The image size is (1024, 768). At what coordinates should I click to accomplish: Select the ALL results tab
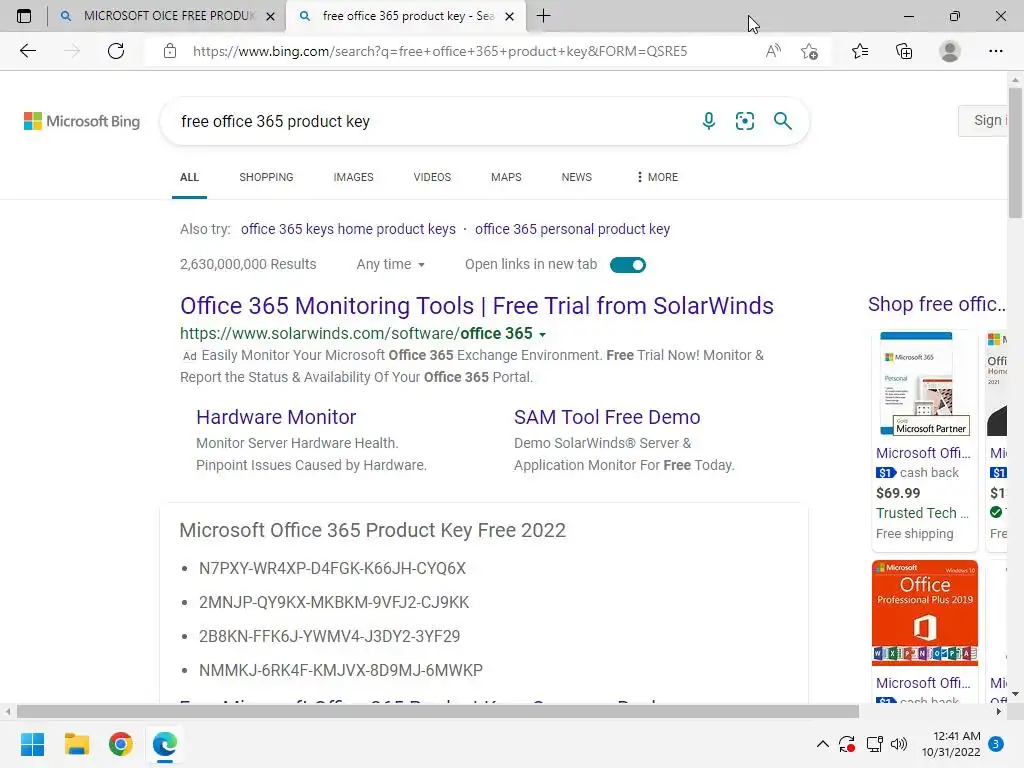189,177
